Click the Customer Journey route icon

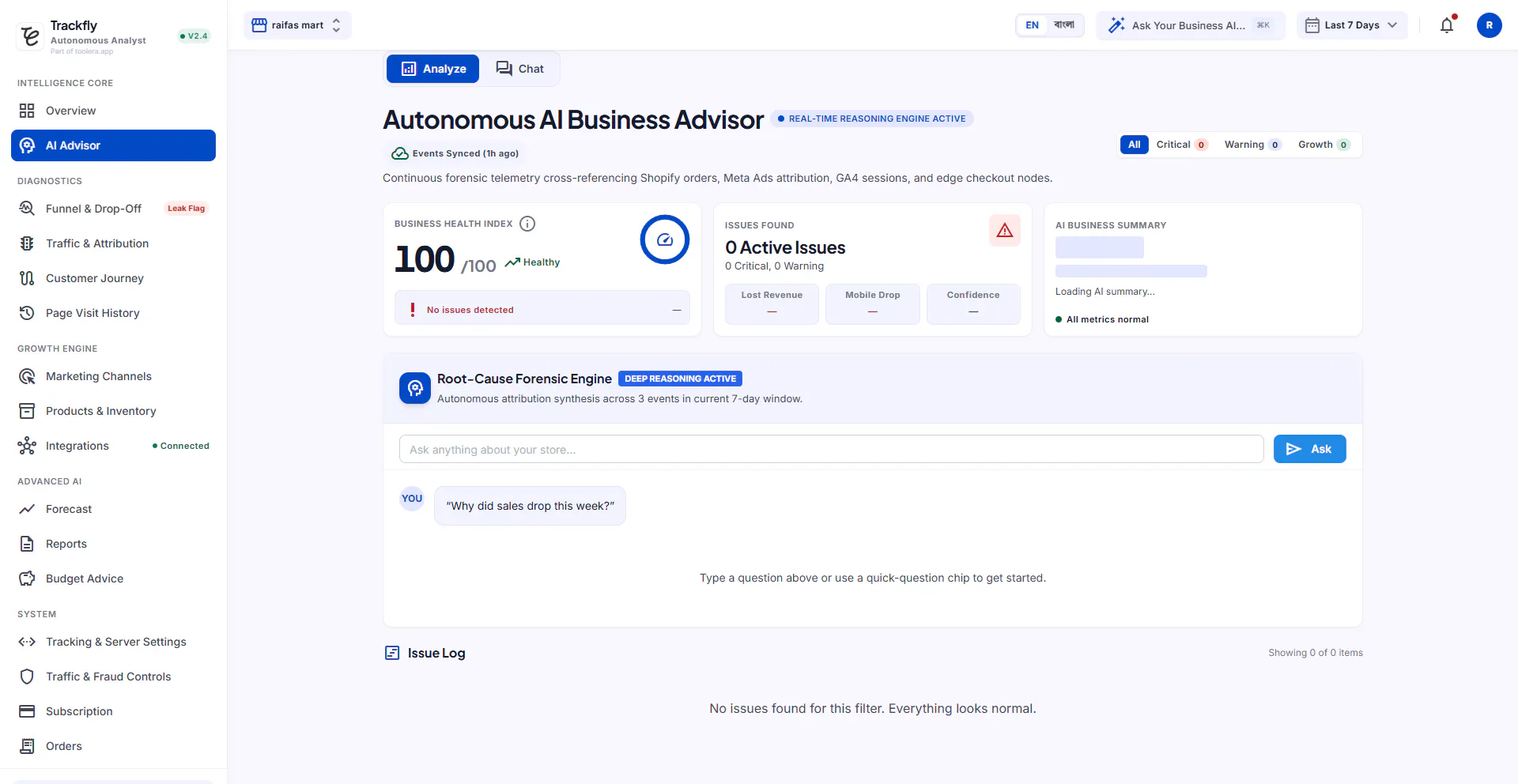tap(27, 278)
